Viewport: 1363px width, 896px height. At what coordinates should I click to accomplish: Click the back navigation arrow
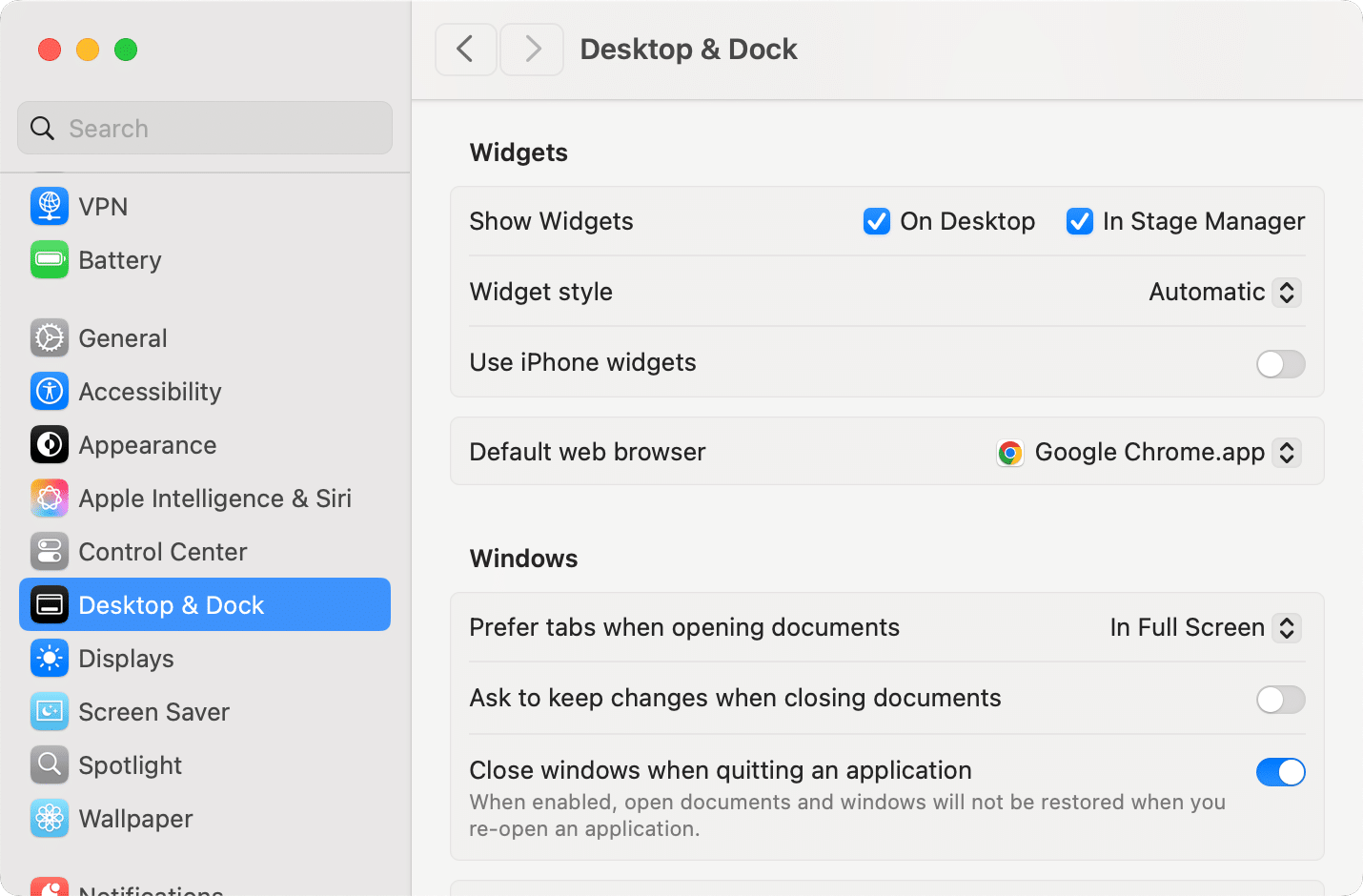coord(465,49)
